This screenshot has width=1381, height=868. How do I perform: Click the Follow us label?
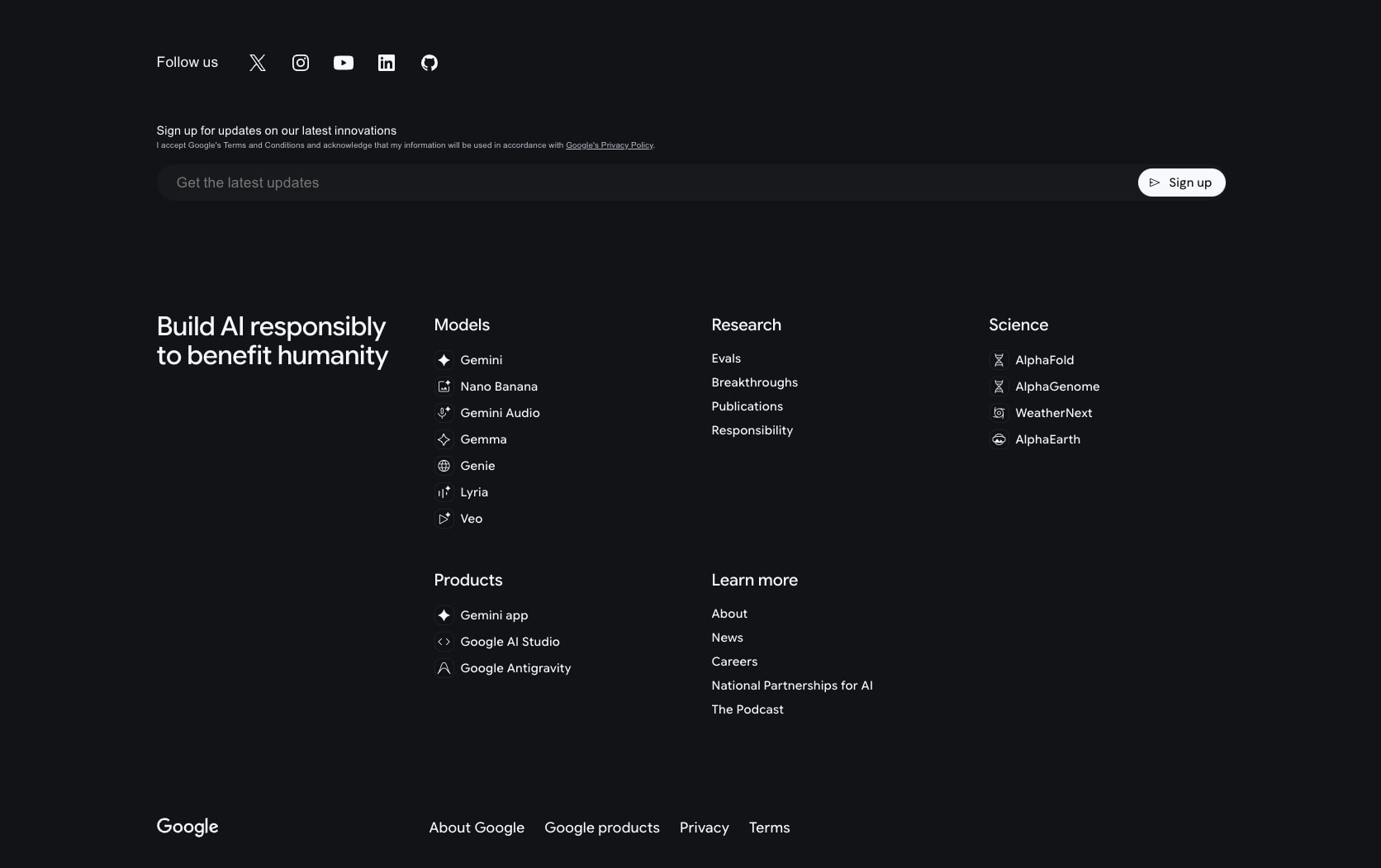[187, 62]
